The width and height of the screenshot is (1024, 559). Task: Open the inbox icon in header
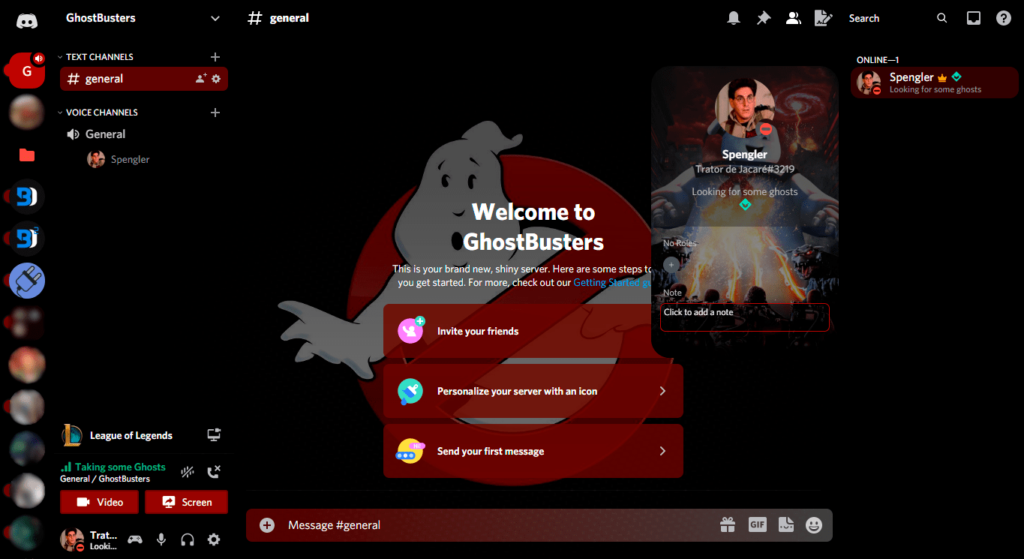[x=973, y=18]
